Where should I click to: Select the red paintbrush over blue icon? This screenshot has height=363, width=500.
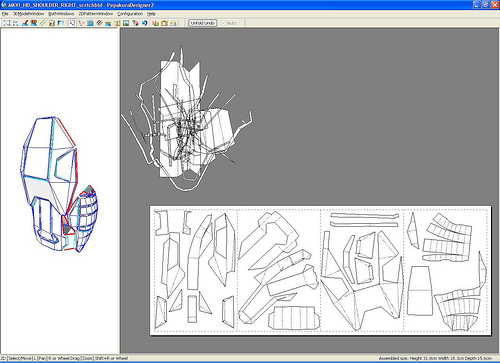pyautogui.click(x=25, y=23)
